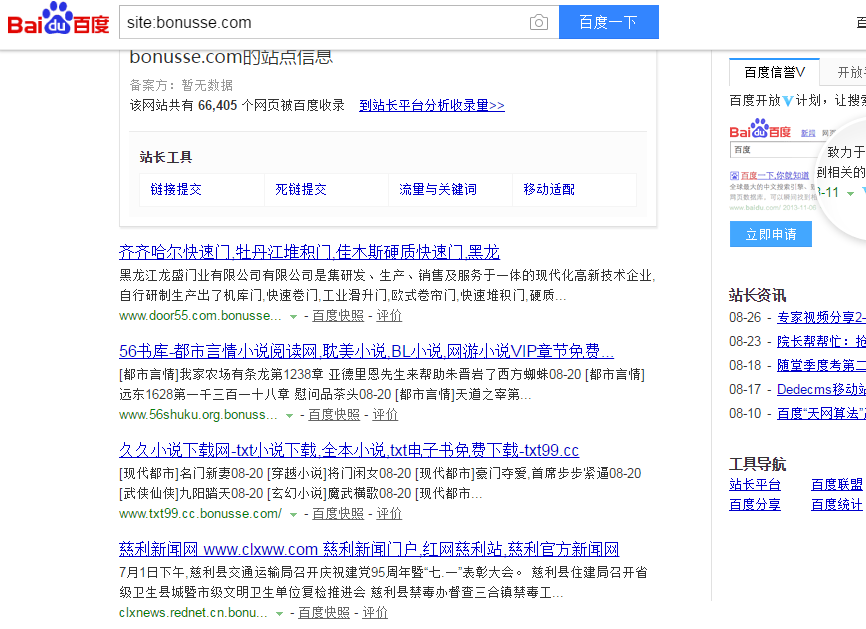Image resolution: width=866 pixels, height=629 pixels.
Task: Open 链接提交 webmaster tool
Action: [176, 189]
